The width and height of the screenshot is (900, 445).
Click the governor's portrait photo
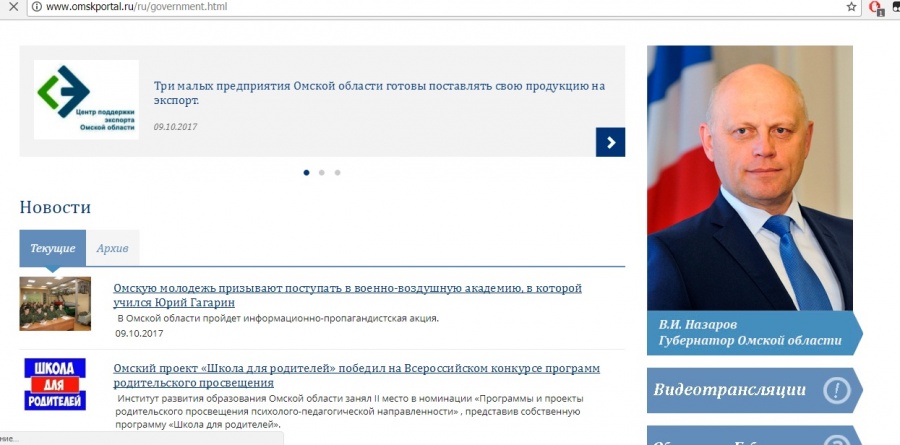[x=750, y=178]
